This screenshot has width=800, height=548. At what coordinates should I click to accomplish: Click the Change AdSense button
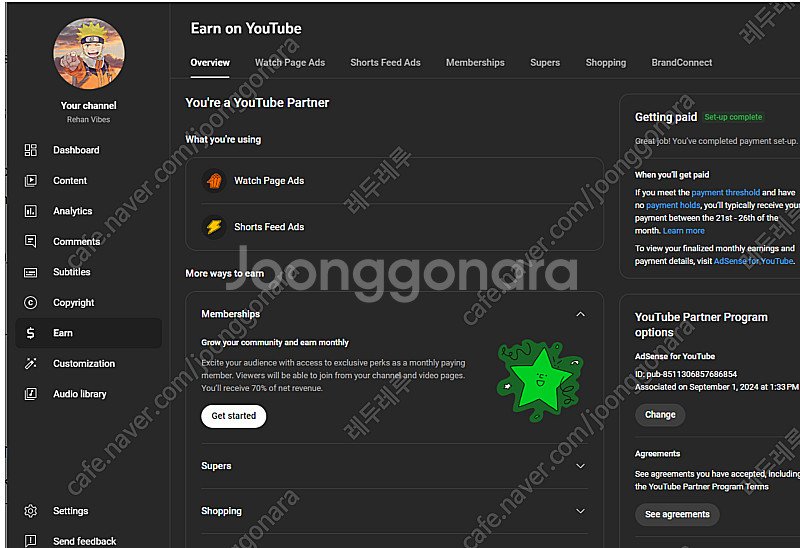click(660, 415)
